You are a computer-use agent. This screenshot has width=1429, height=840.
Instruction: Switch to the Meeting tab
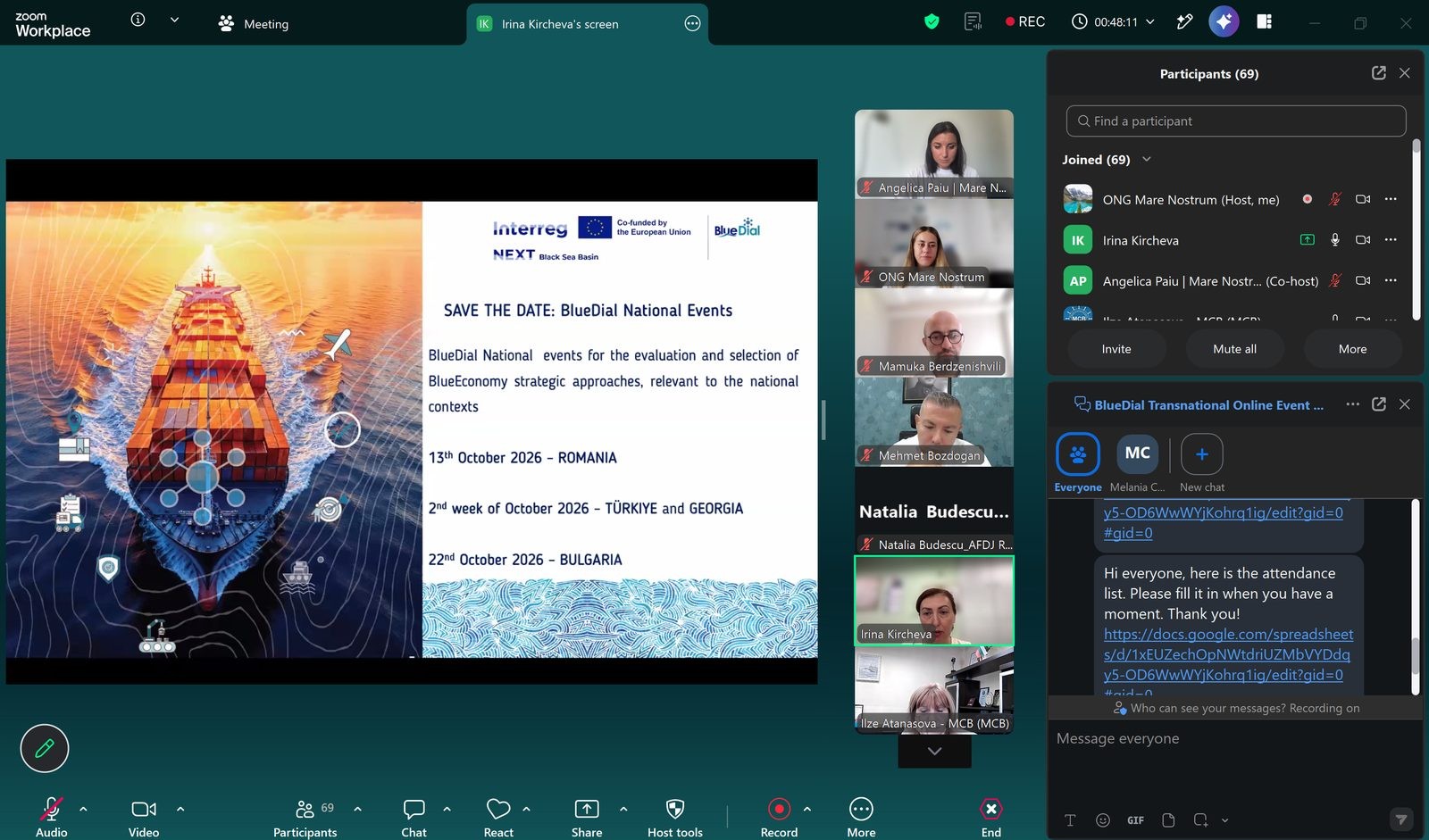[x=254, y=24]
